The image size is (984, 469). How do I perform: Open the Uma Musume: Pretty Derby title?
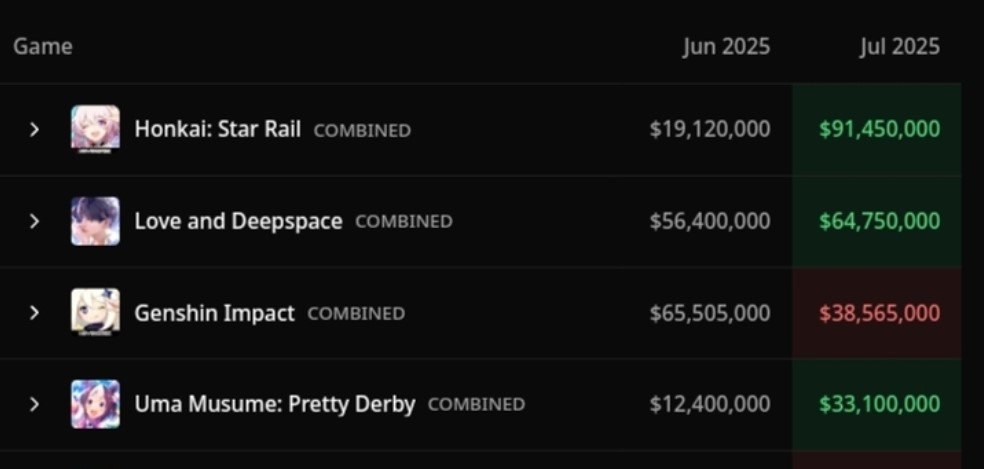coord(275,404)
